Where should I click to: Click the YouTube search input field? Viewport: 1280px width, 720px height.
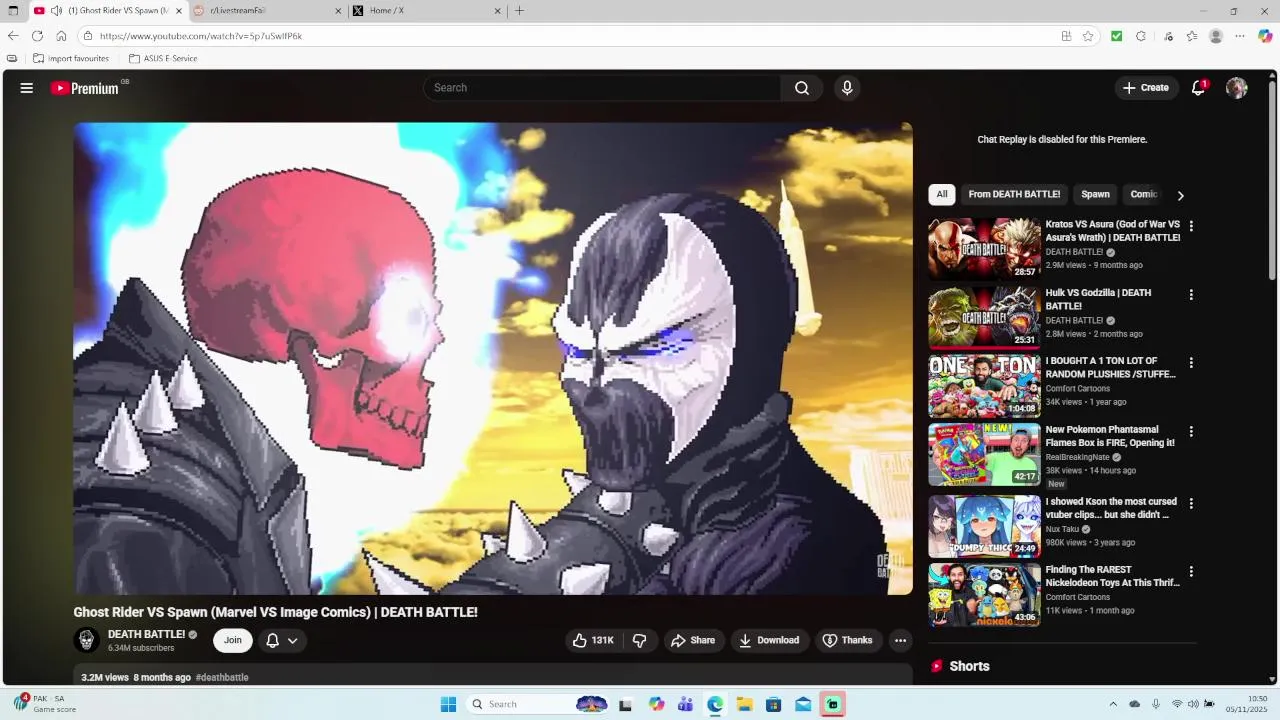point(602,88)
